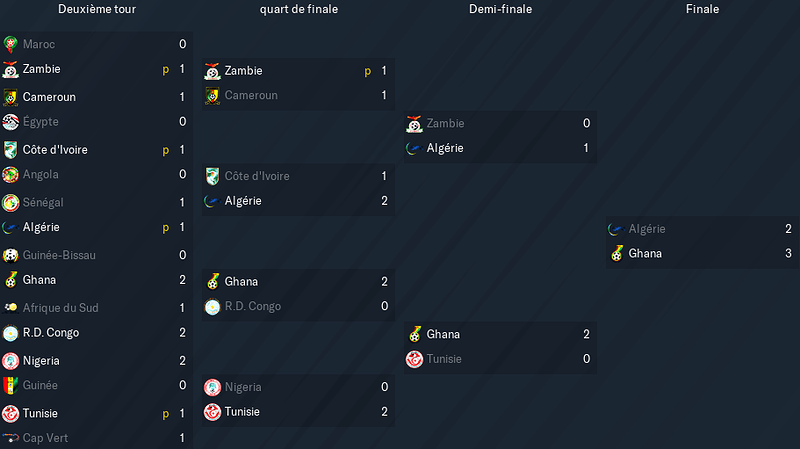This screenshot has width=800, height=449.
Task: Click the Cap Vert team icon
Action: [10, 438]
